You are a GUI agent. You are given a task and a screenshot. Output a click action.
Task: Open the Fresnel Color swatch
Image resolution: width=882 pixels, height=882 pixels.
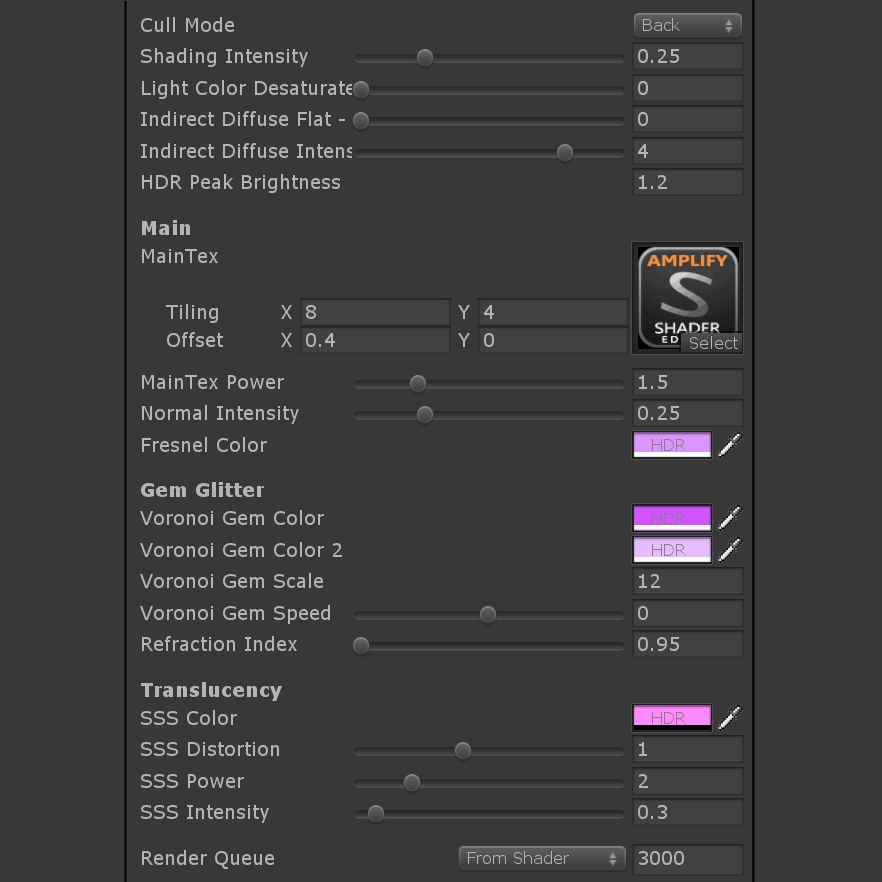[671, 445]
